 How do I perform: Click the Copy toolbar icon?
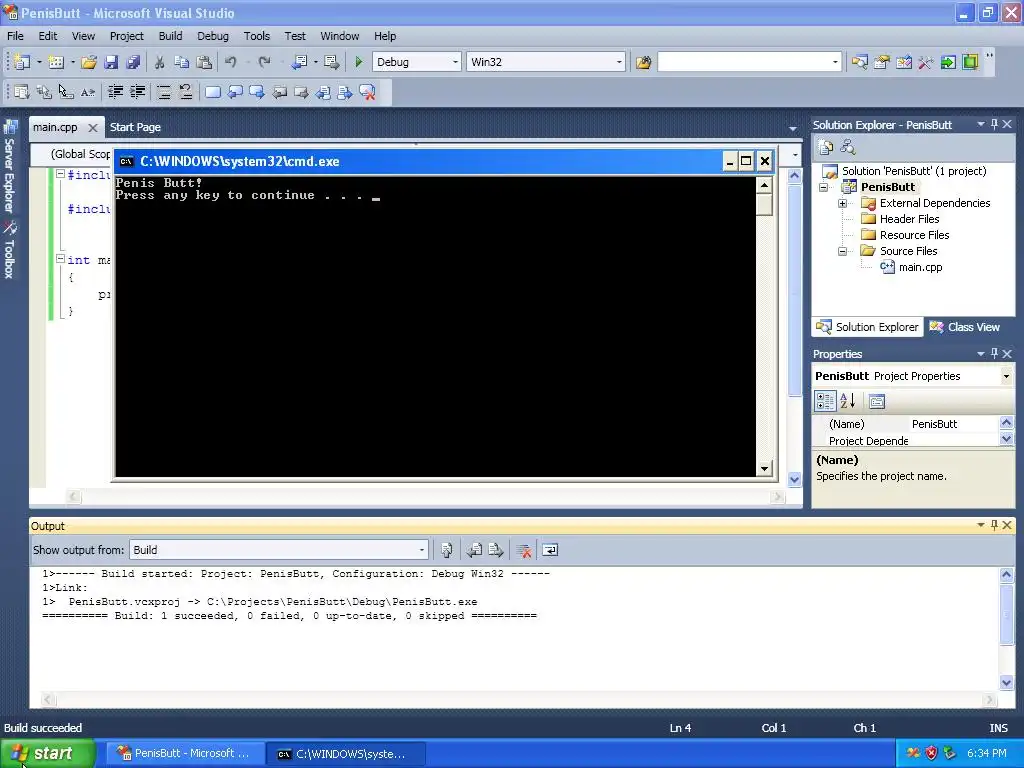pos(182,62)
